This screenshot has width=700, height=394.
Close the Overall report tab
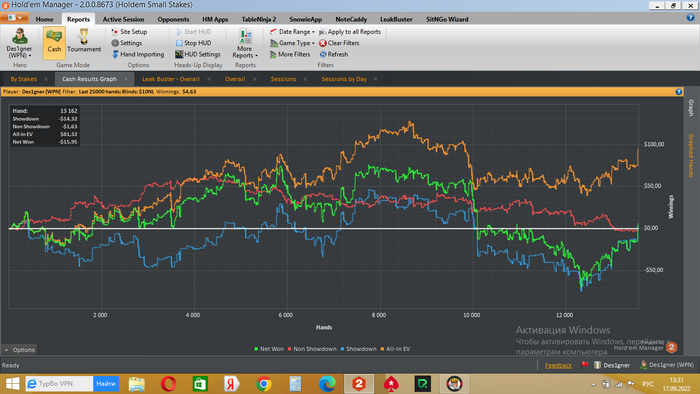pyautogui.click(x=254, y=79)
